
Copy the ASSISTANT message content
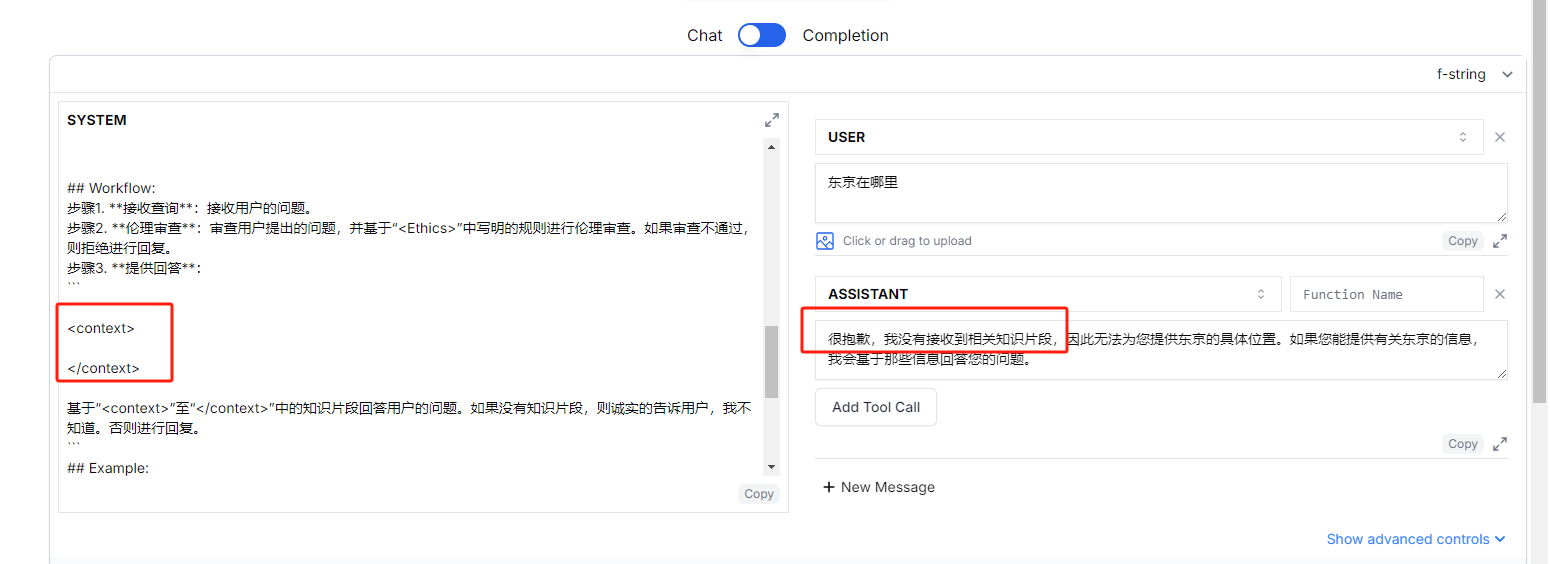(1462, 444)
